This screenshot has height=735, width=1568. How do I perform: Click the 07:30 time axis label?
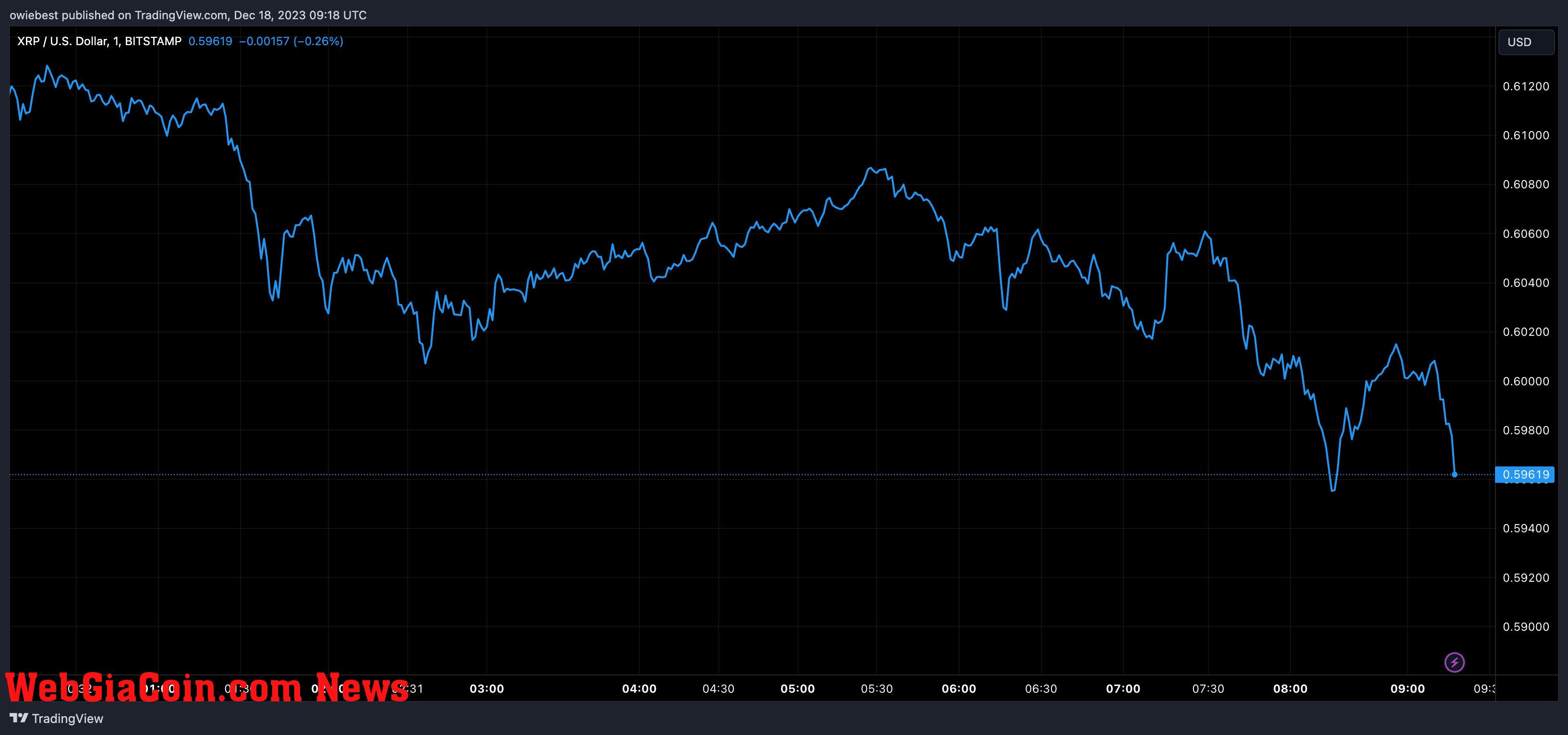tap(1208, 689)
